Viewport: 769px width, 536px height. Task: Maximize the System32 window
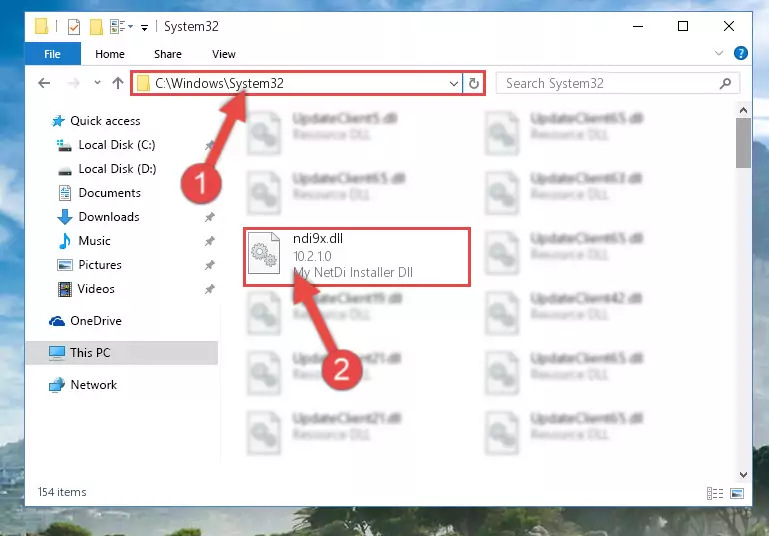click(683, 26)
